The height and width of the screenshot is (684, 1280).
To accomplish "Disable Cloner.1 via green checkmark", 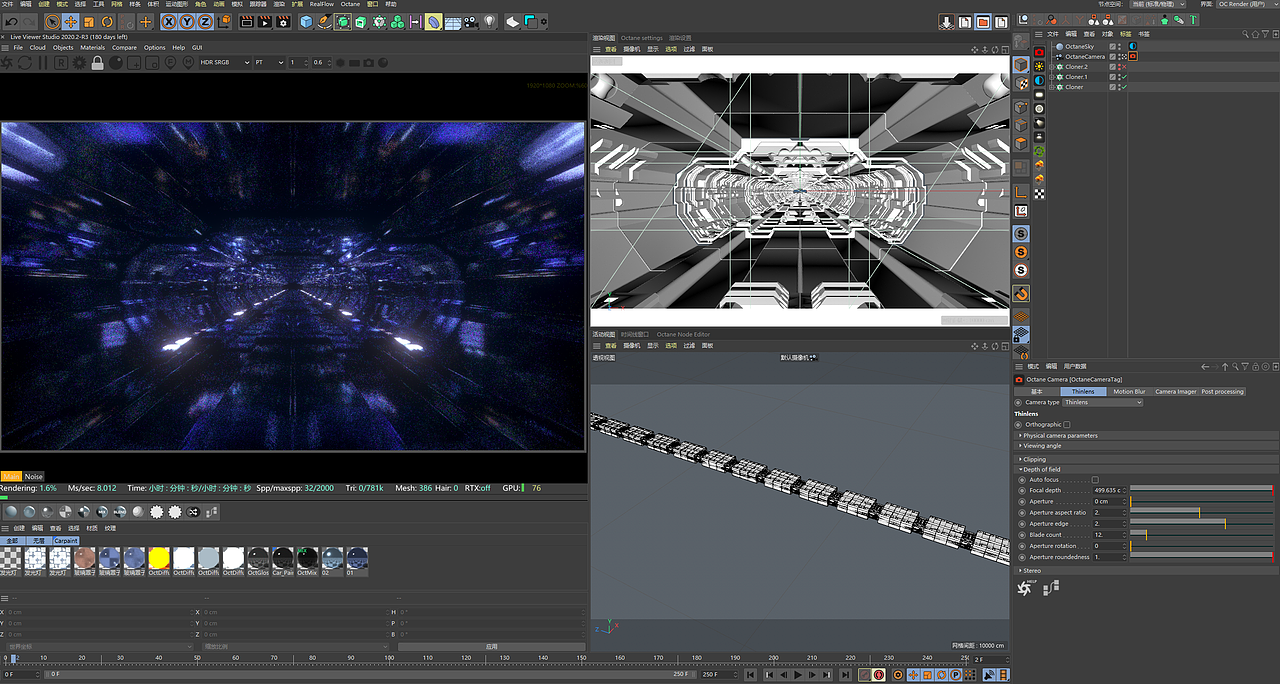I will 1124,77.
